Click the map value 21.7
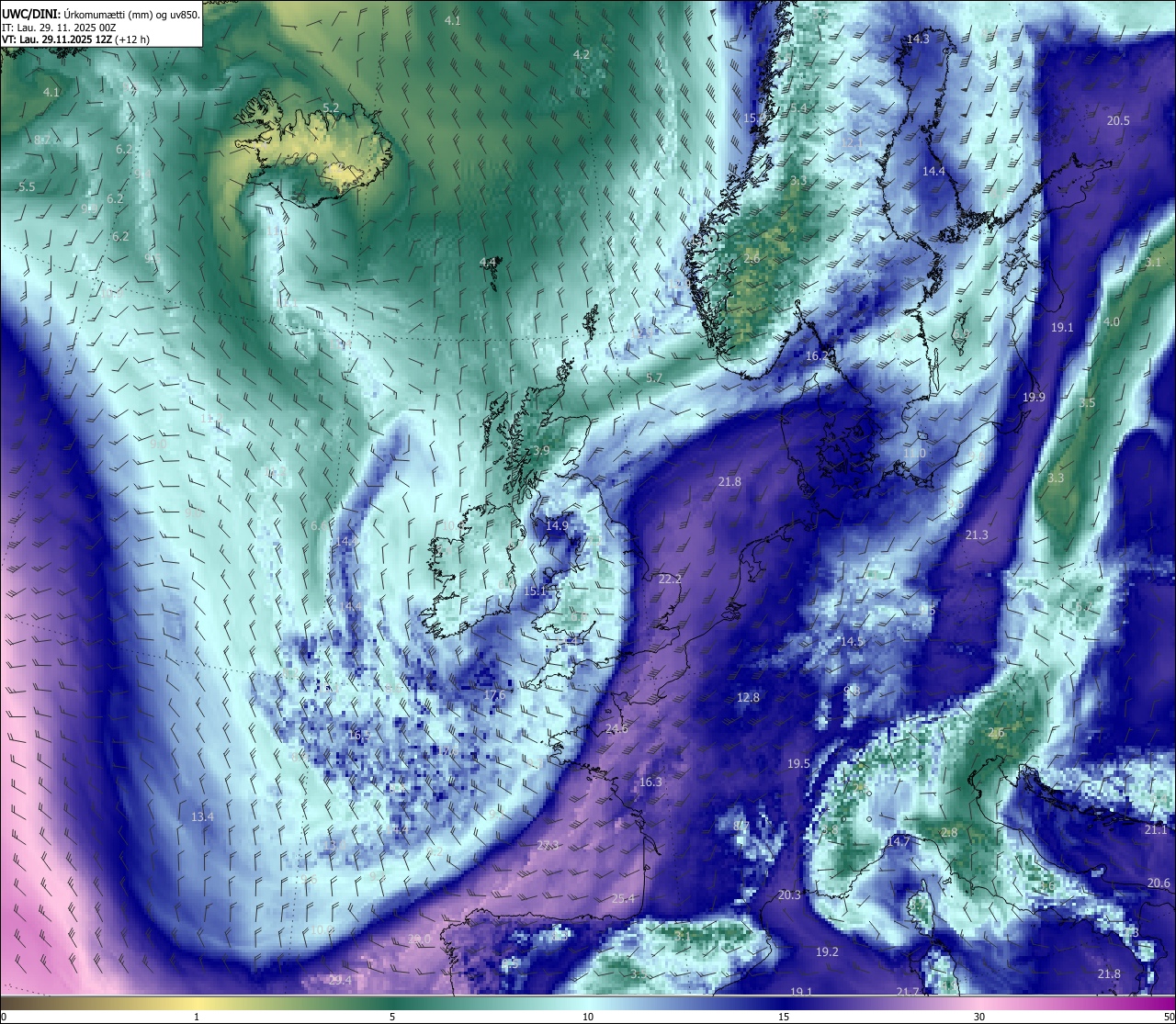 [908, 991]
